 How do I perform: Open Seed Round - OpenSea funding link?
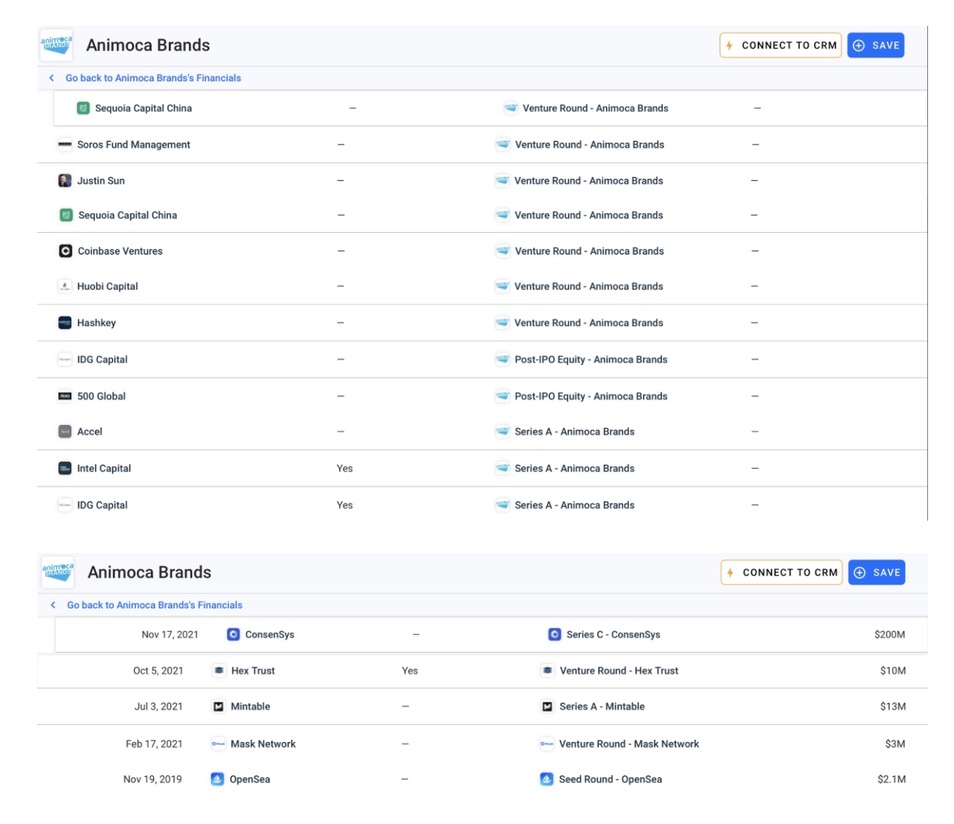(609, 779)
